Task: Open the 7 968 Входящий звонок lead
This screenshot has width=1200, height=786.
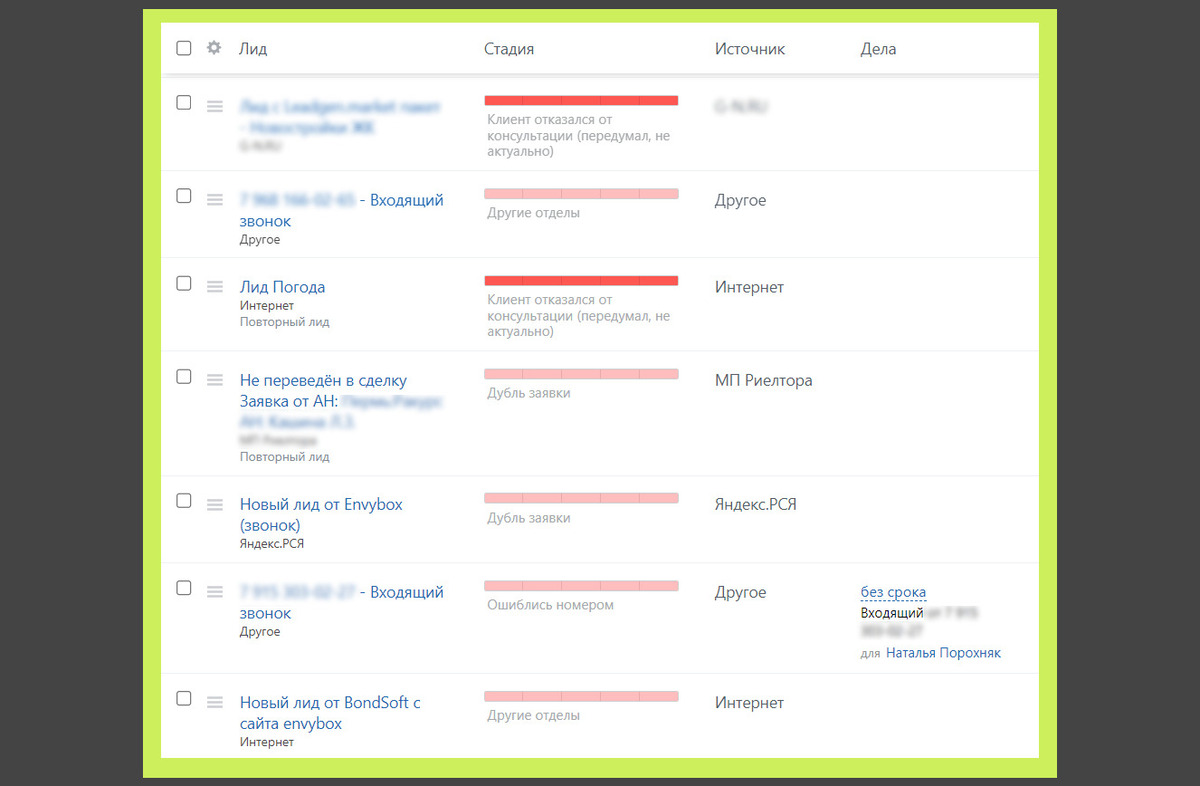Action: 341,210
